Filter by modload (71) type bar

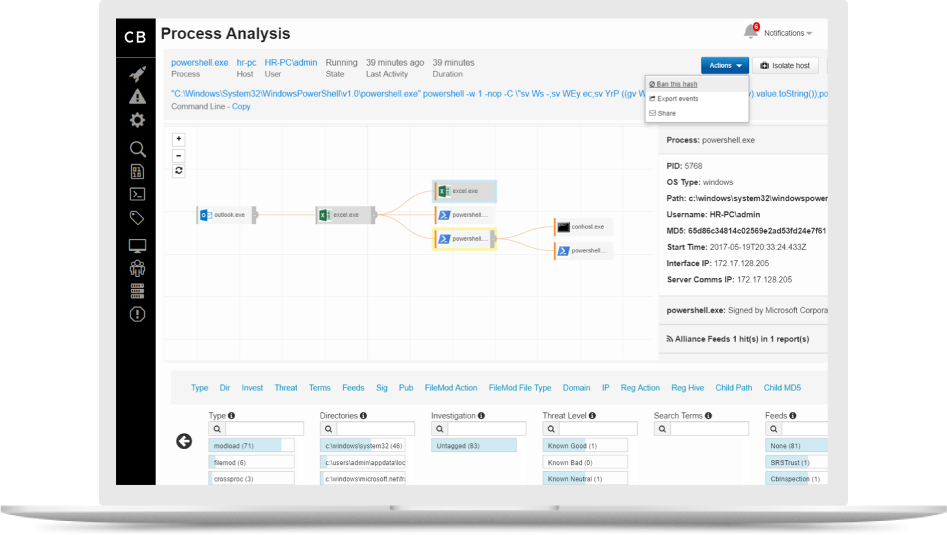(x=251, y=446)
